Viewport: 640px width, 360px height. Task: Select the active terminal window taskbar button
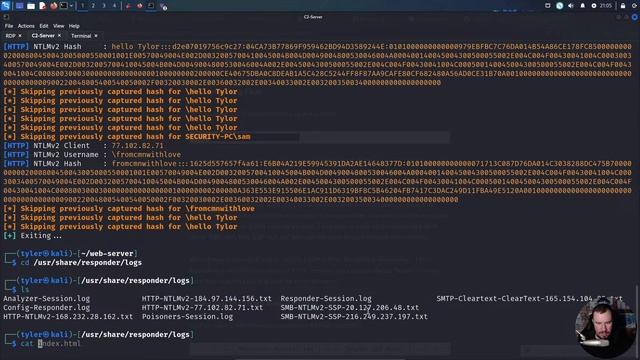pos(151,6)
